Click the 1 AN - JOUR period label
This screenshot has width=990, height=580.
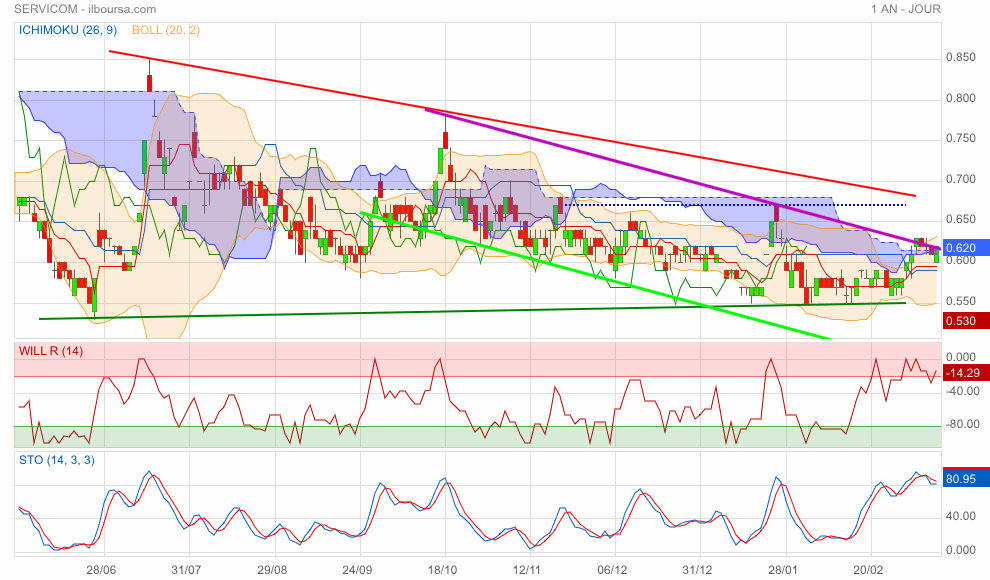905,9
